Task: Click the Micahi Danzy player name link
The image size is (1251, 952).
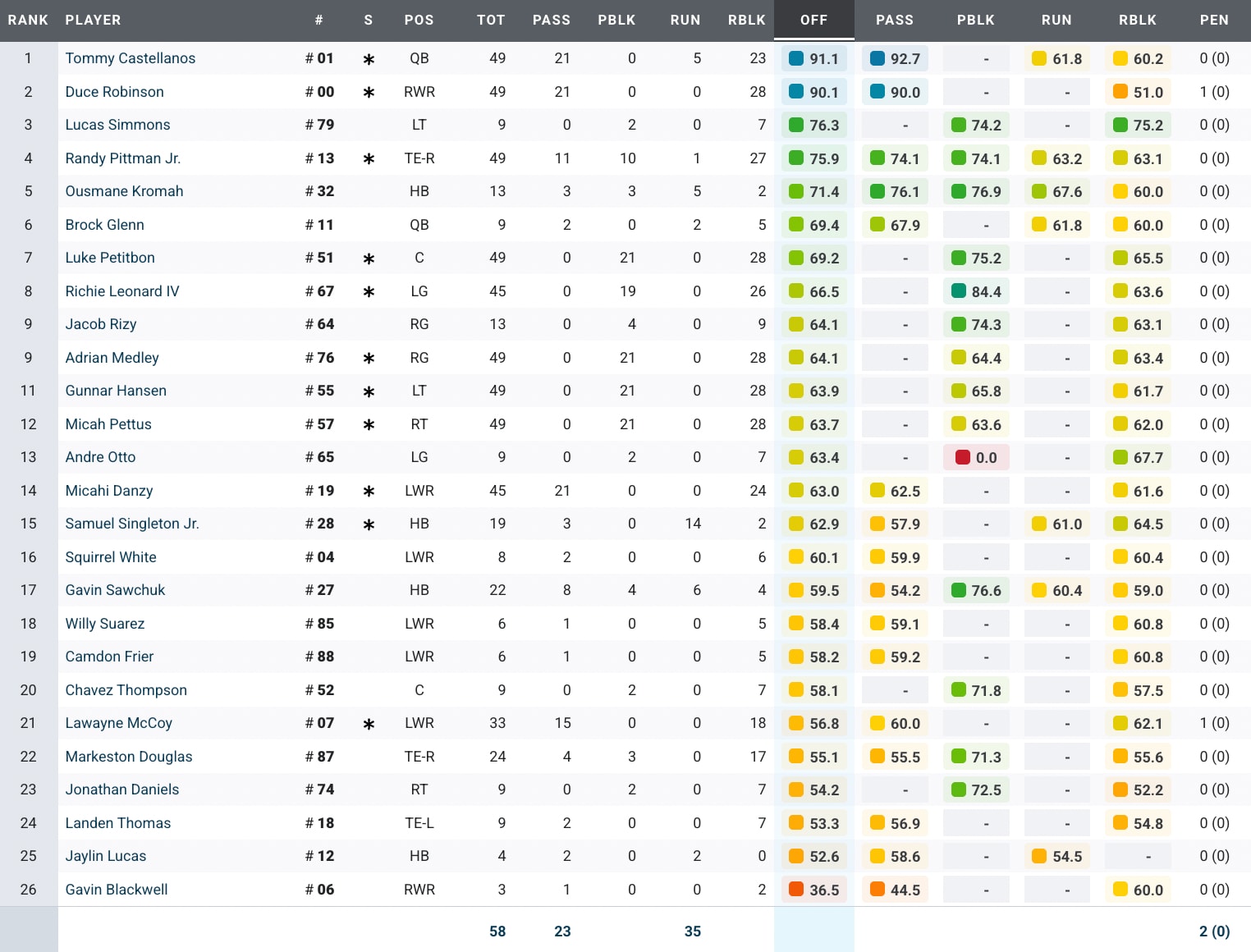Action: pyautogui.click(x=108, y=491)
